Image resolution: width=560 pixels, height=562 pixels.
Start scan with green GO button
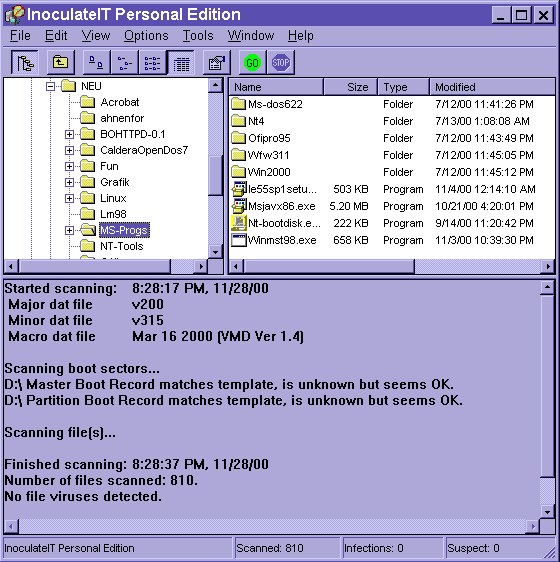[252, 63]
